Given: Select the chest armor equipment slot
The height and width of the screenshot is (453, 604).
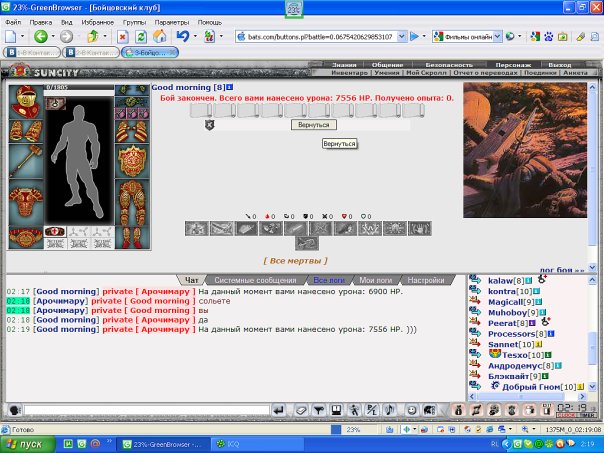Looking at the screenshot, I should point(26,202).
